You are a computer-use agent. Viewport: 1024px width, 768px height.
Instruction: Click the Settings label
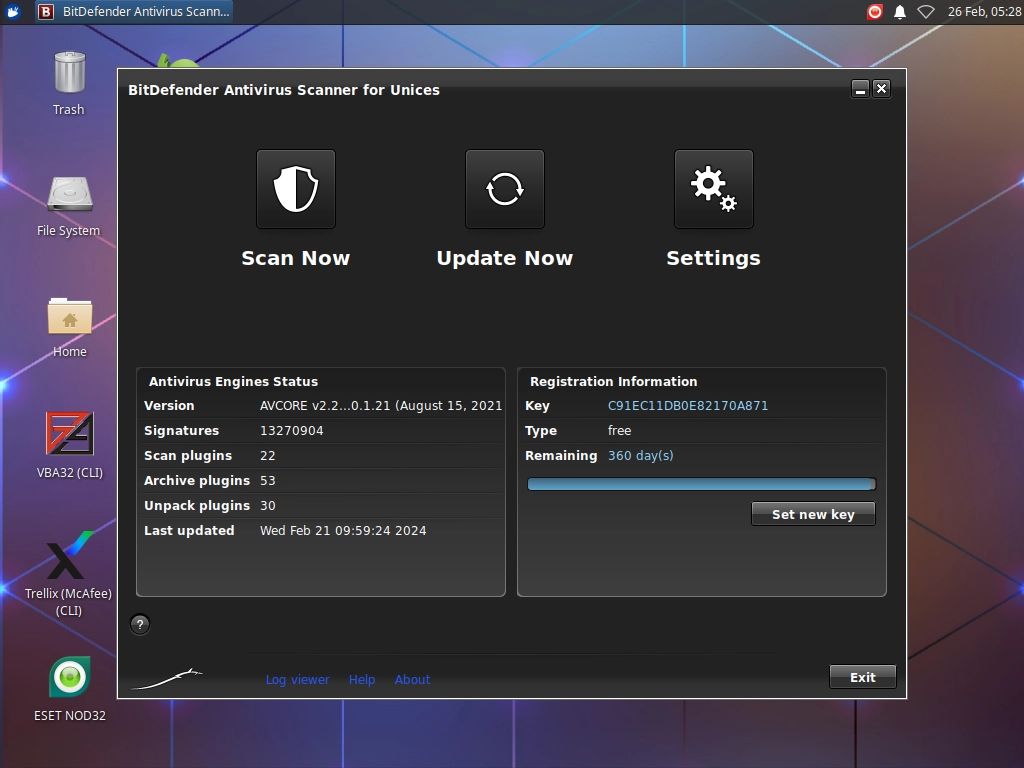click(x=713, y=258)
